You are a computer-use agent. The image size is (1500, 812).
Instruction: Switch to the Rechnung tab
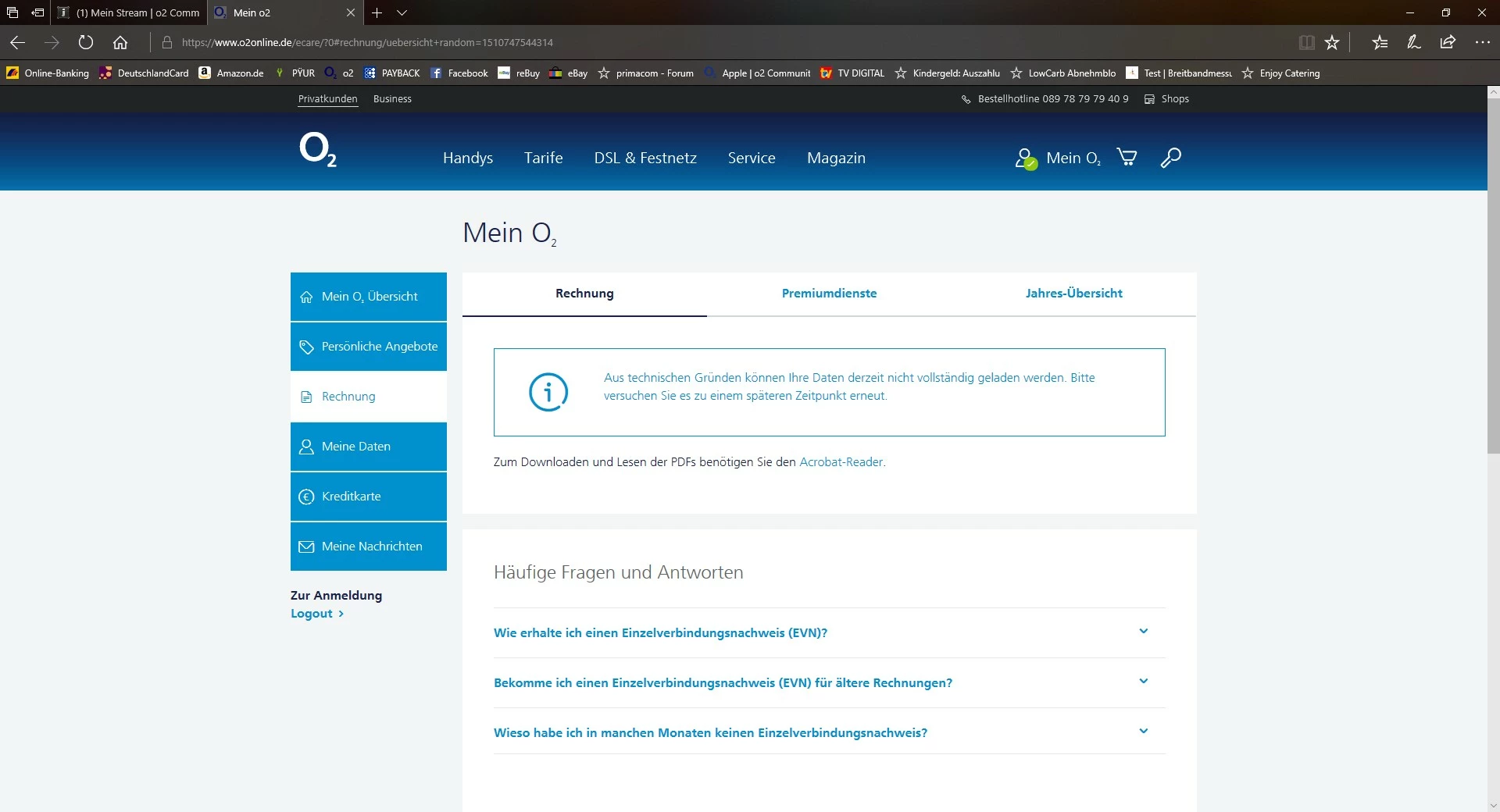click(584, 294)
